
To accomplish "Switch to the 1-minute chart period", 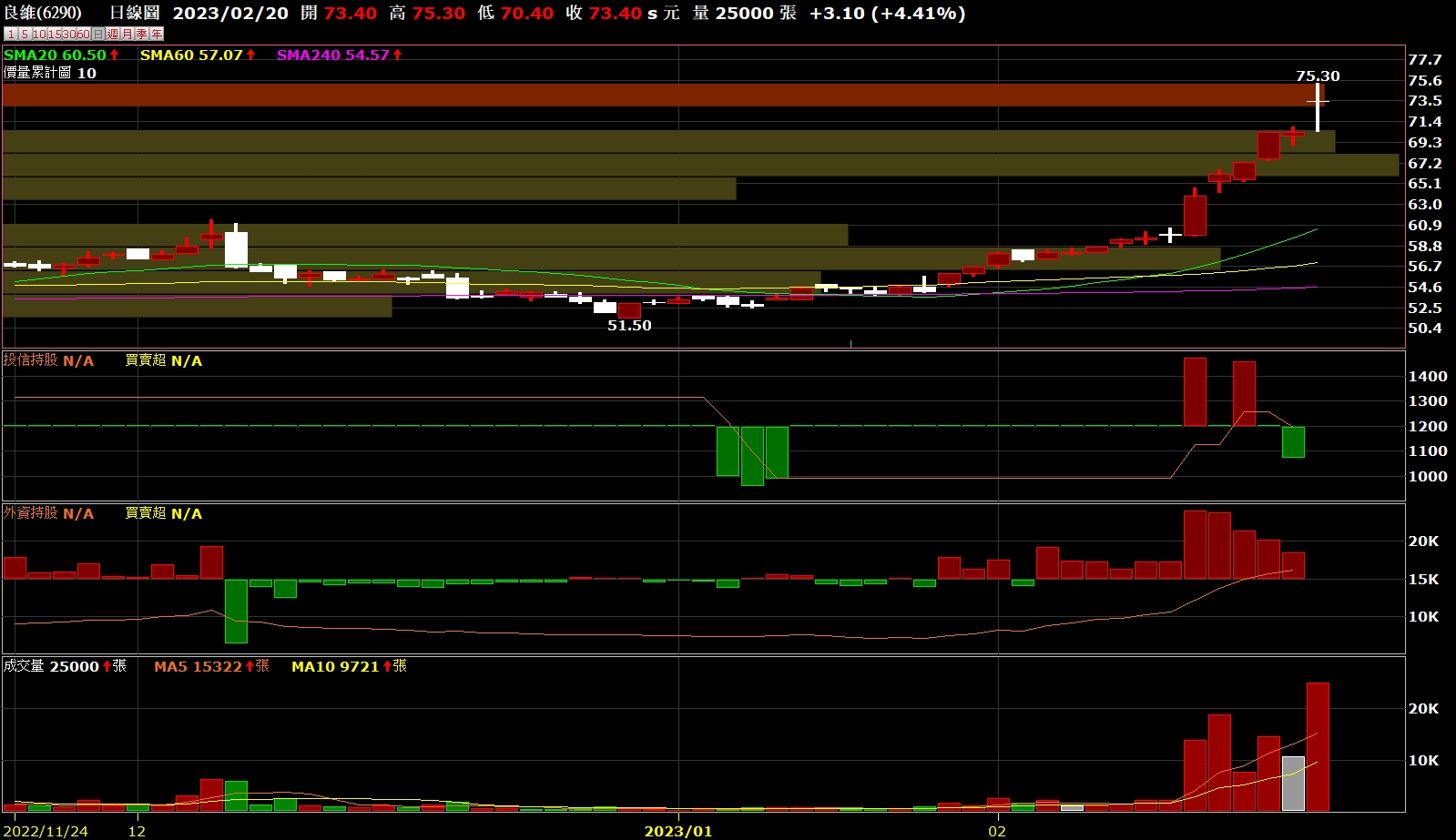I will [11, 34].
